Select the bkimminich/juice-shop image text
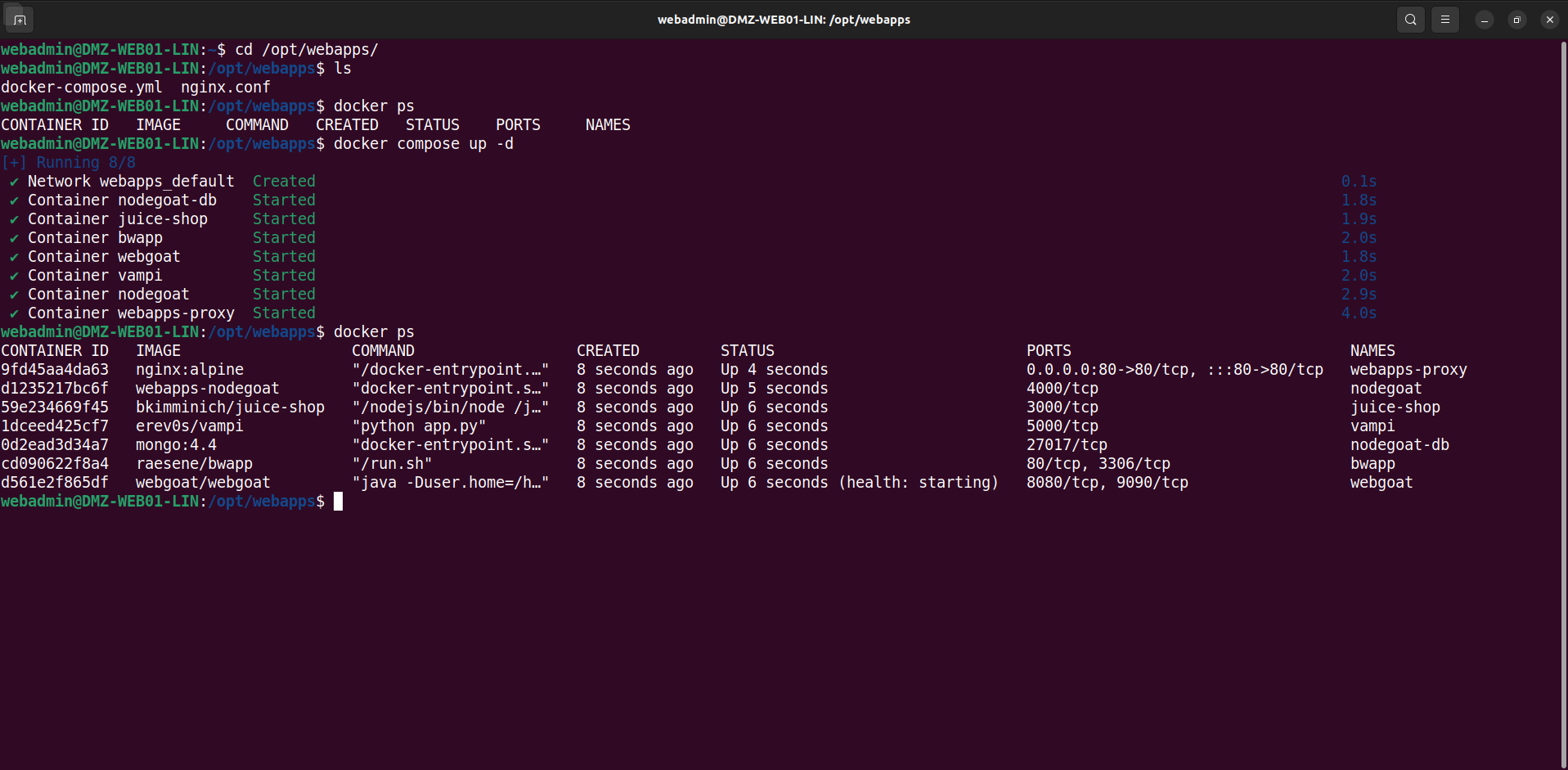 coord(230,408)
